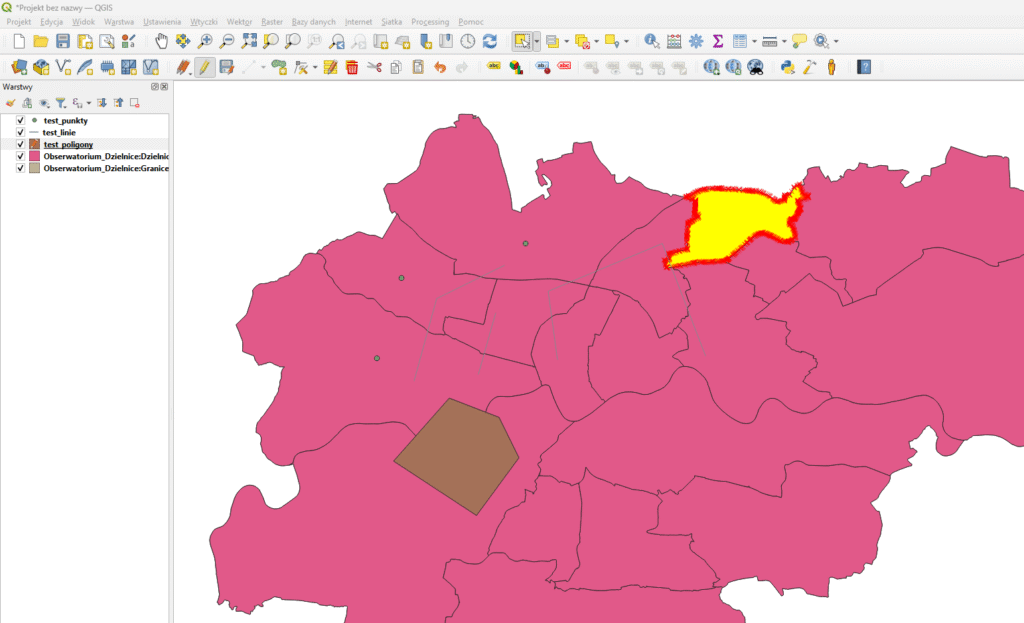Open the layer filter dropdown in Warstwy panel
Screen dimensions: 1024x623
point(61,102)
